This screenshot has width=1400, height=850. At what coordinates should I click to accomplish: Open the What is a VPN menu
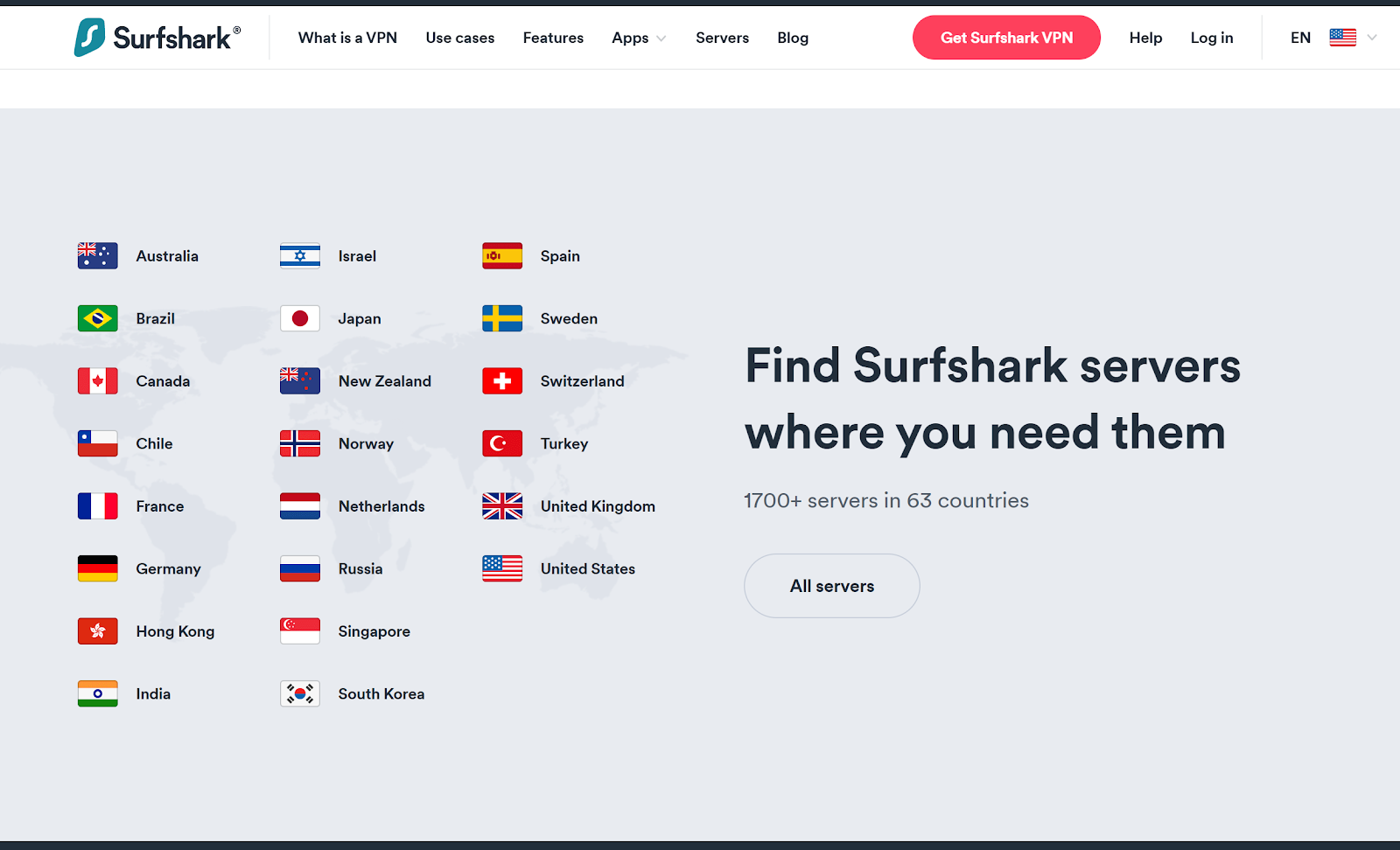(x=347, y=38)
